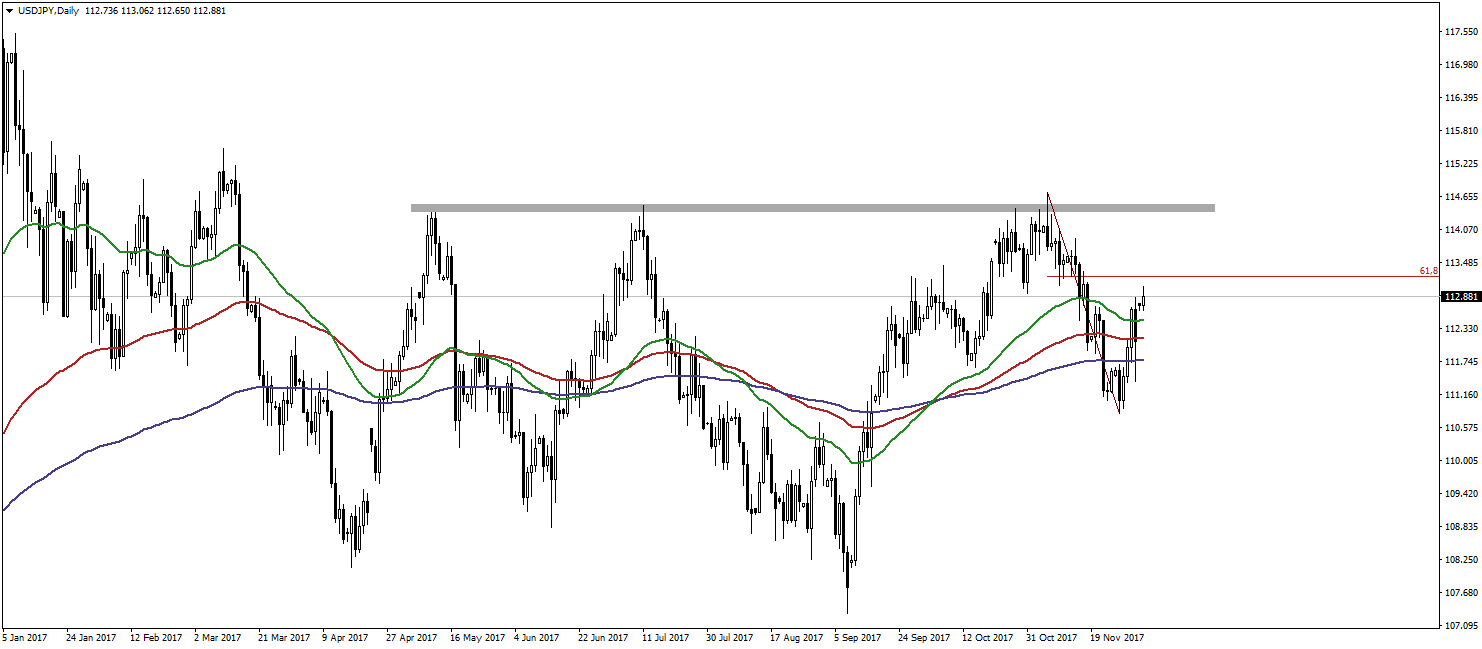Click the 24 Jan 2017 date label
The width and height of the screenshot is (1482, 649).
91,637
